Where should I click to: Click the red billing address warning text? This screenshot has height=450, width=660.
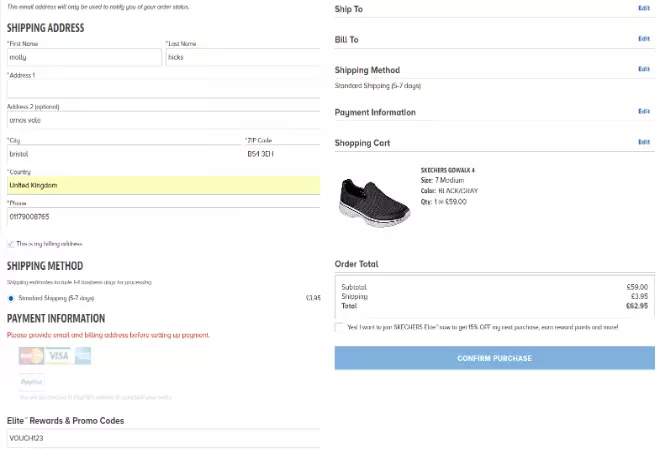click(108, 336)
